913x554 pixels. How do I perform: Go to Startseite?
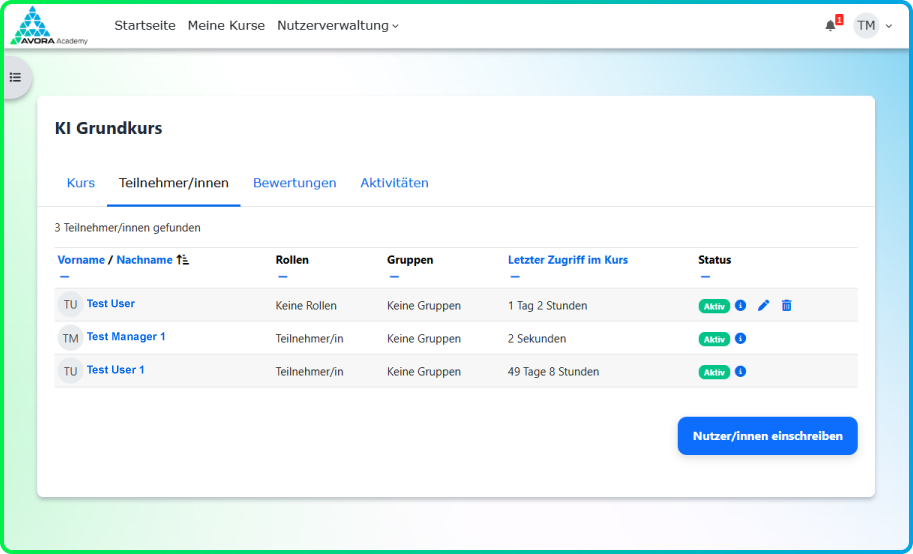point(145,26)
